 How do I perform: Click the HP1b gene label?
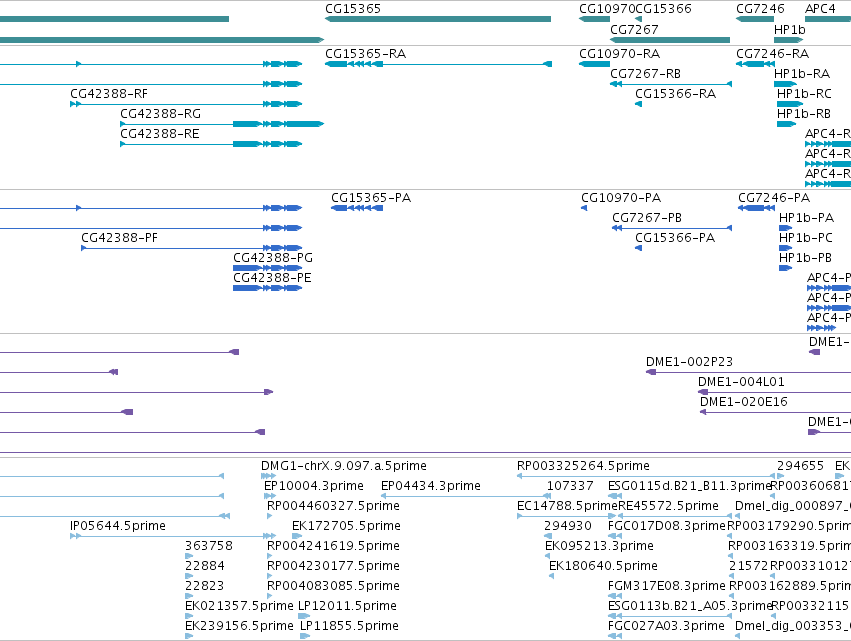pyautogui.click(x=790, y=29)
